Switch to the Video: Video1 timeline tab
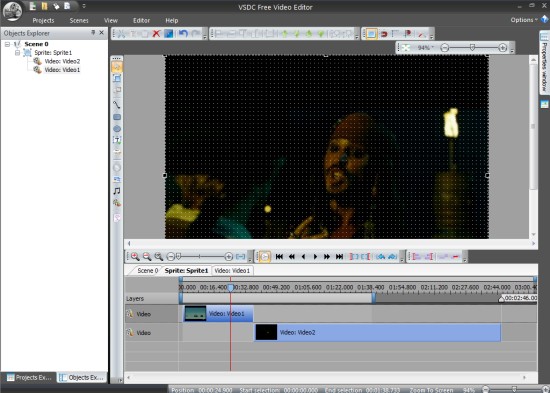550x393 pixels. click(x=232, y=271)
